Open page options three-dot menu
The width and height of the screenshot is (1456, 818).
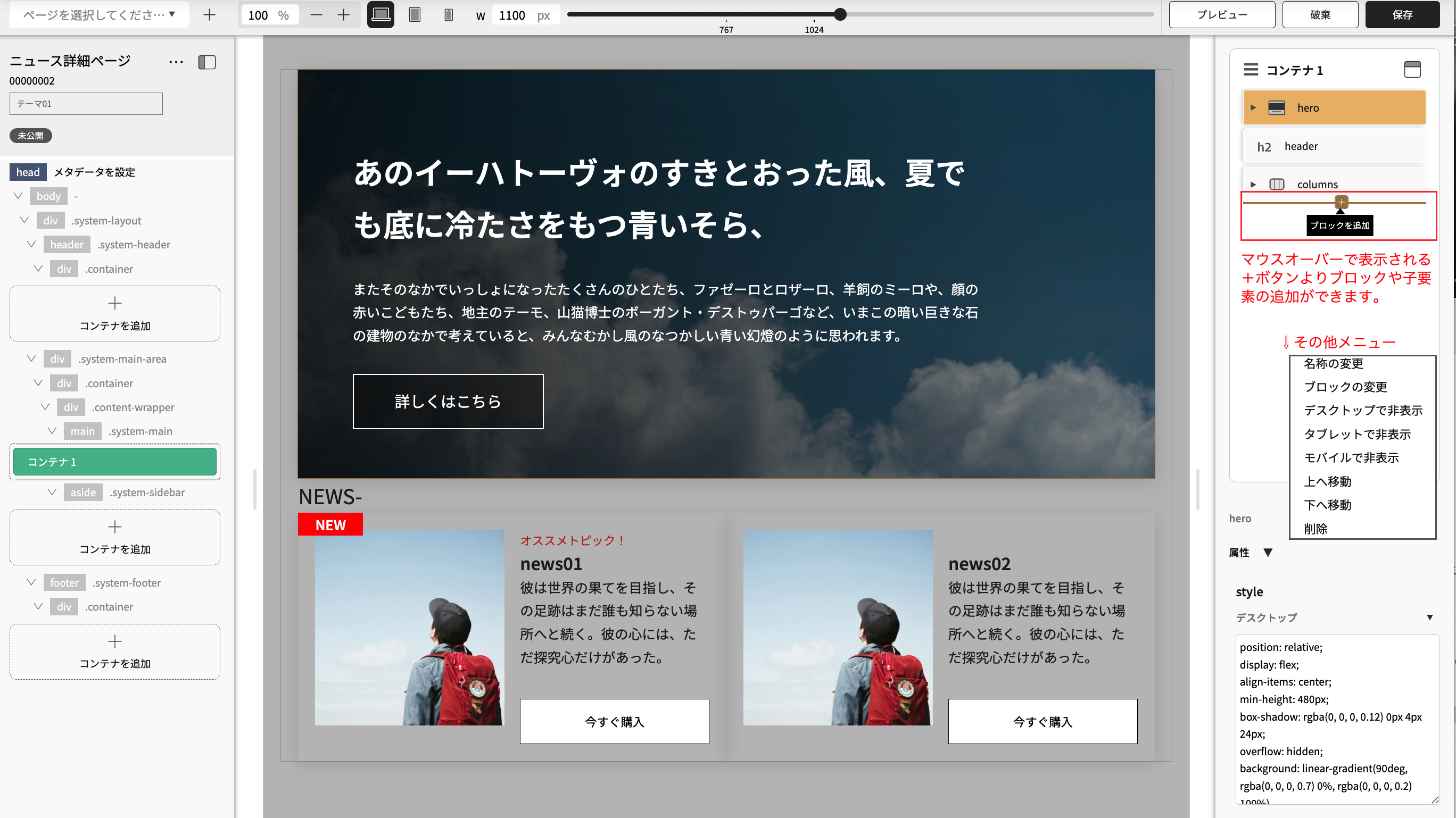coord(176,62)
